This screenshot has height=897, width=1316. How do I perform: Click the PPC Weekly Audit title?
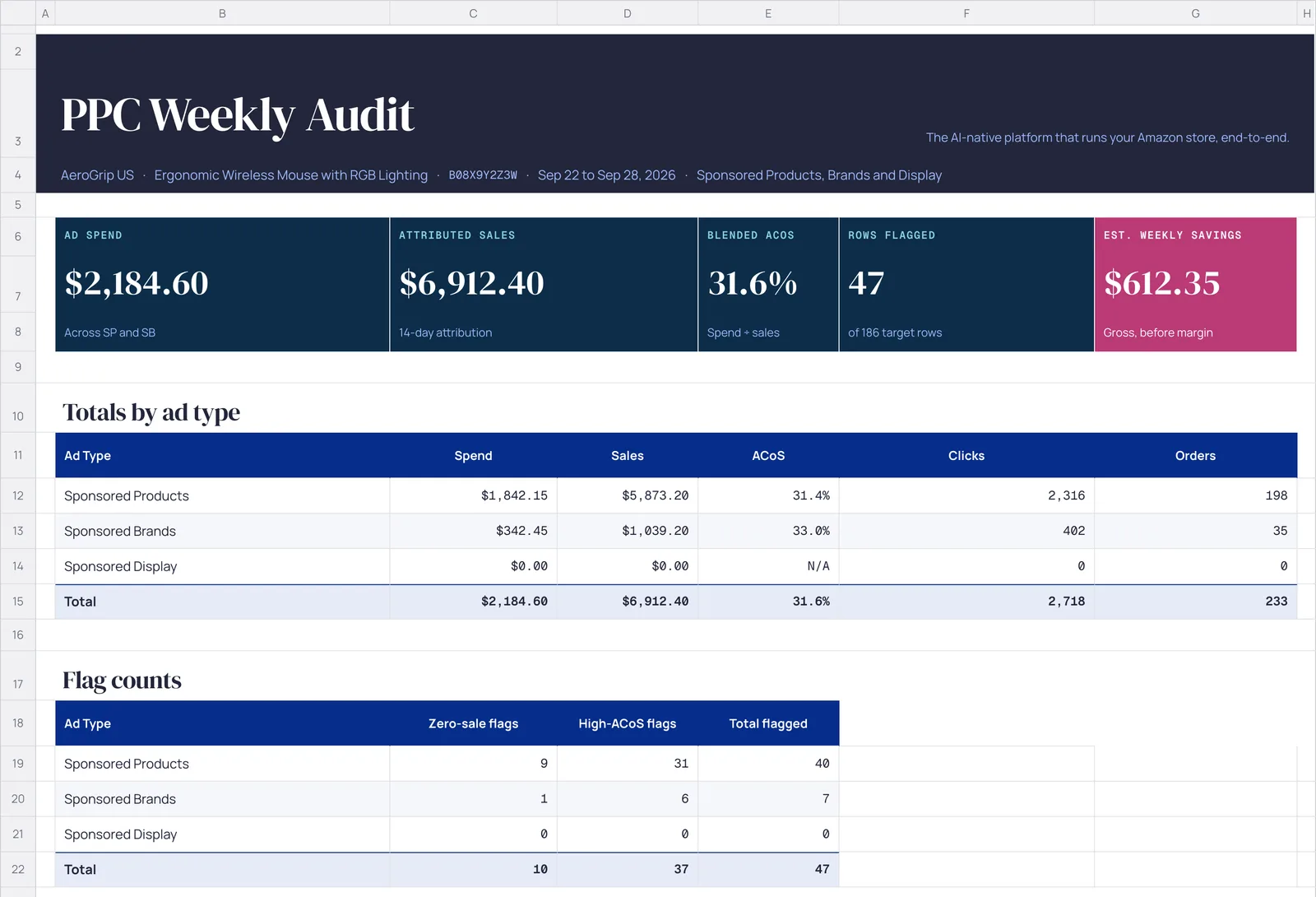tap(238, 114)
